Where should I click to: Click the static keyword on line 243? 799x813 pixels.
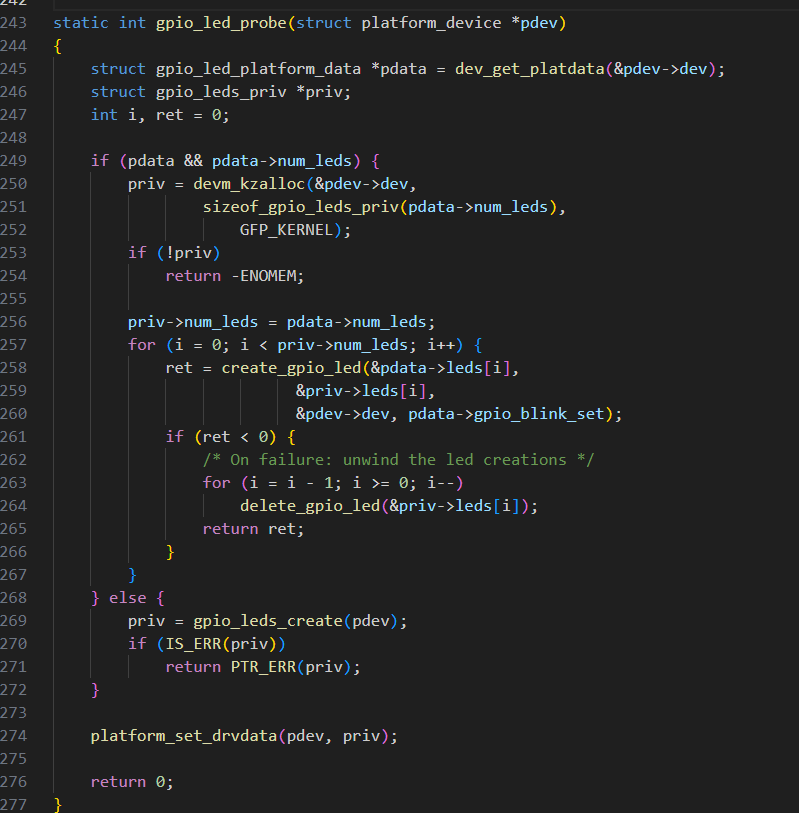(81, 23)
